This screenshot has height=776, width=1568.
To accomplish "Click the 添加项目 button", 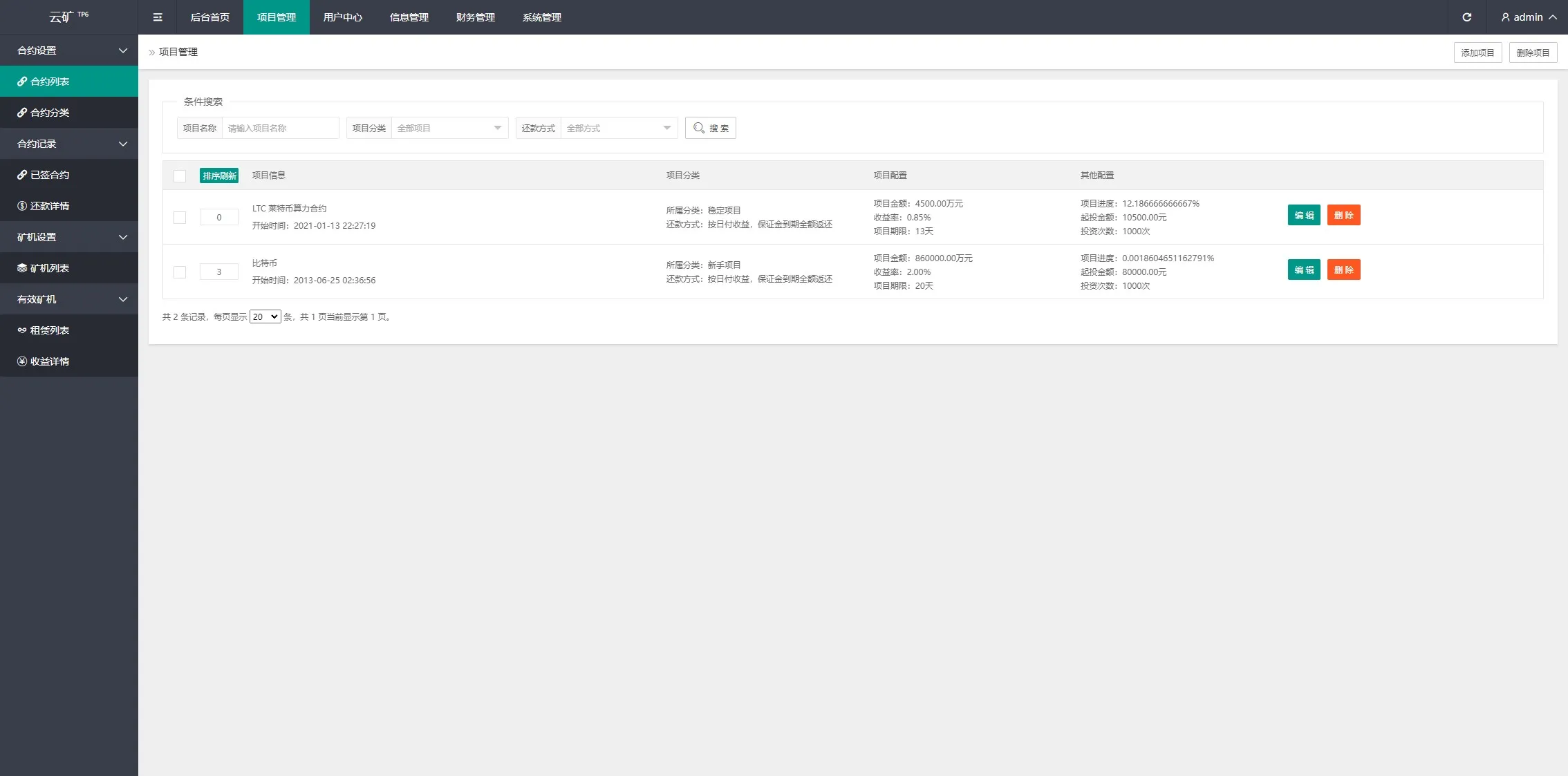I will [x=1477, y=53].
